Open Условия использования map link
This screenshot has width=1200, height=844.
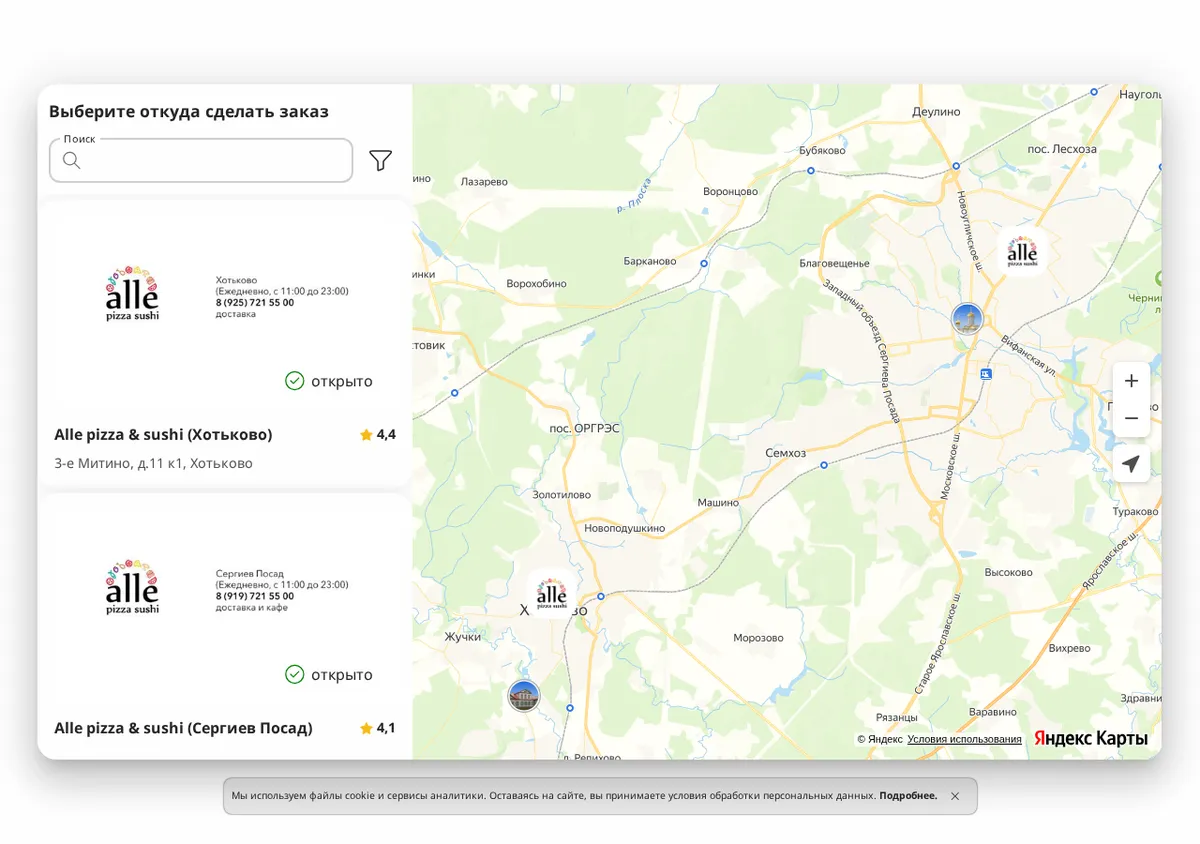(964, 739)
